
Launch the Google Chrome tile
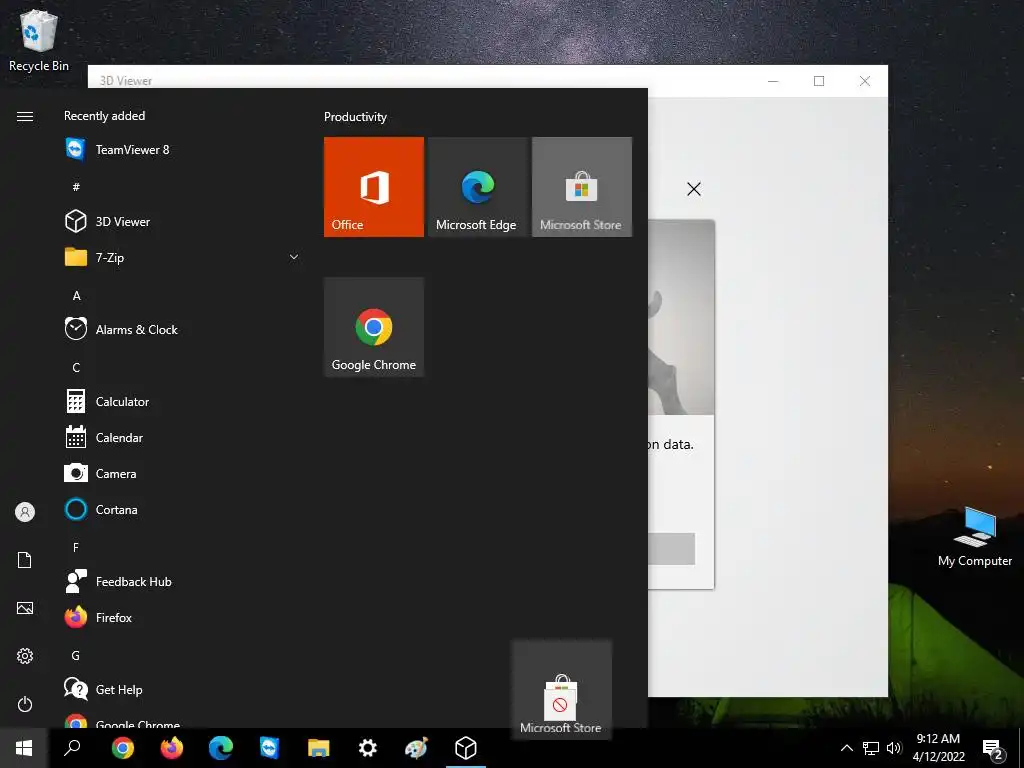[374, 327]
